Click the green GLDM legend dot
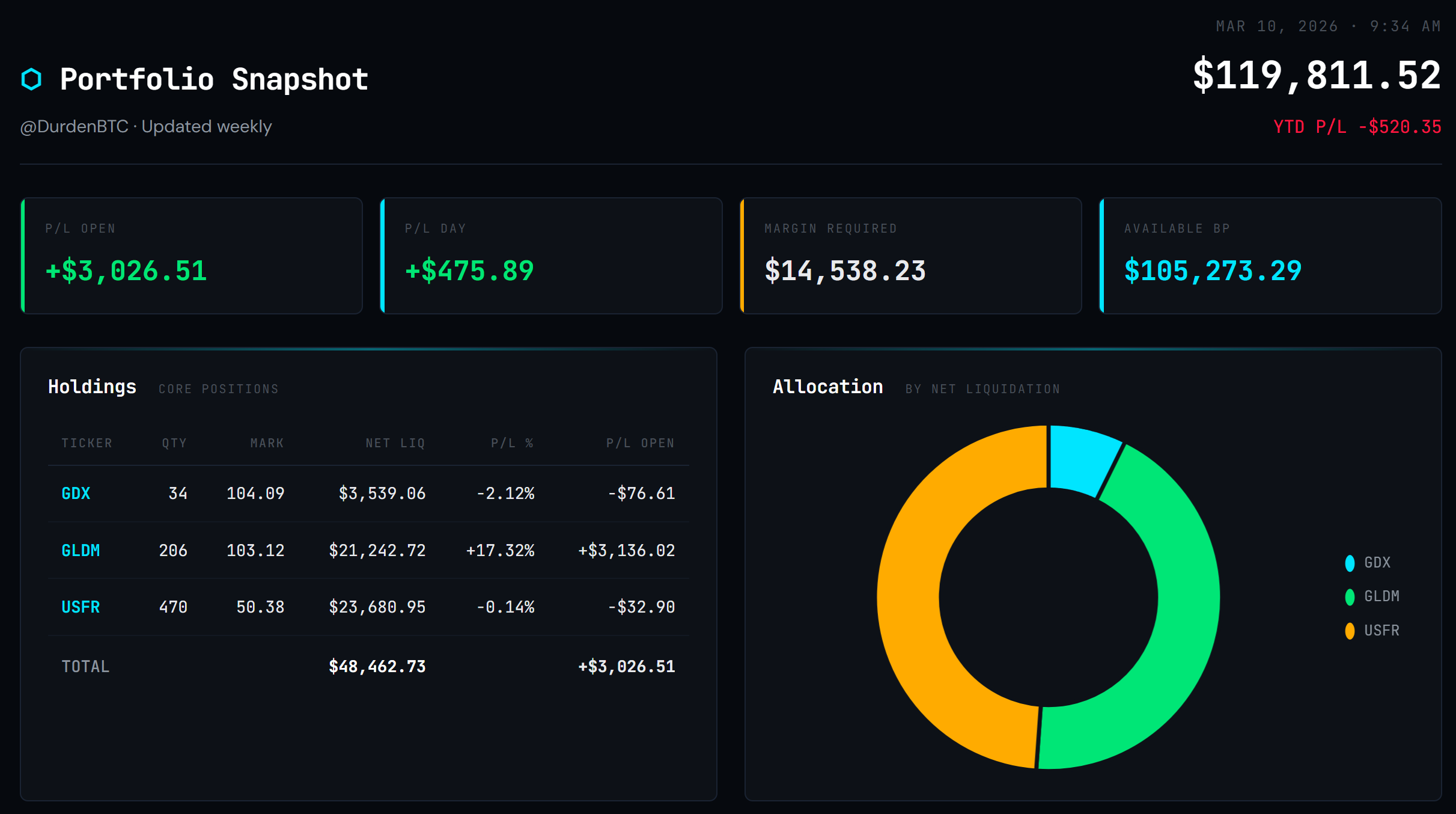 1350,596
